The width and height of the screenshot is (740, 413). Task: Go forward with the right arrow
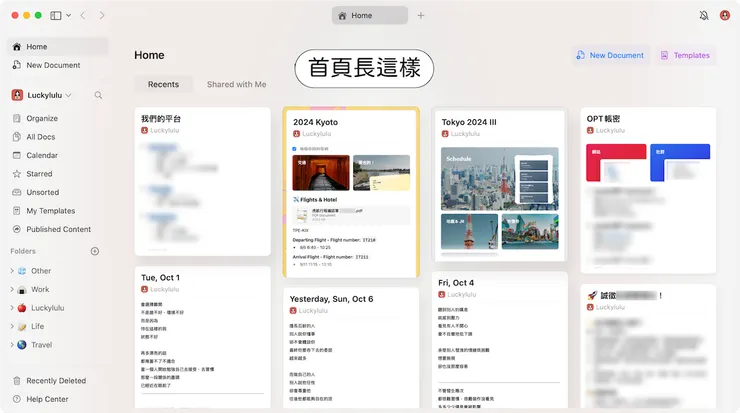point(101,16)
